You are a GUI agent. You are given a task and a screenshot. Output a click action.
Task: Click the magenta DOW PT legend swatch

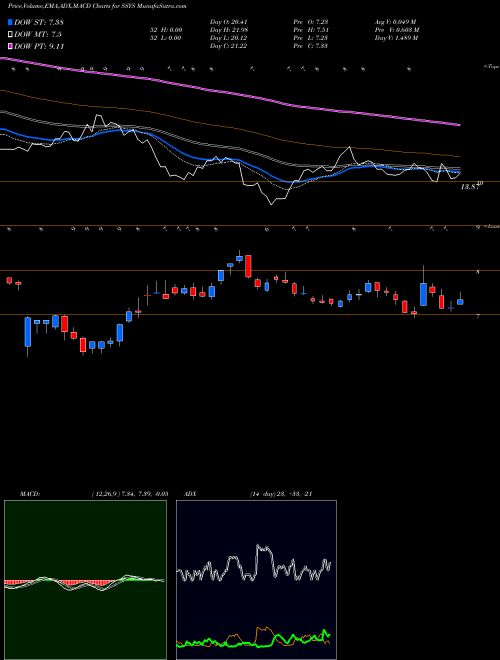click(10, 46)
